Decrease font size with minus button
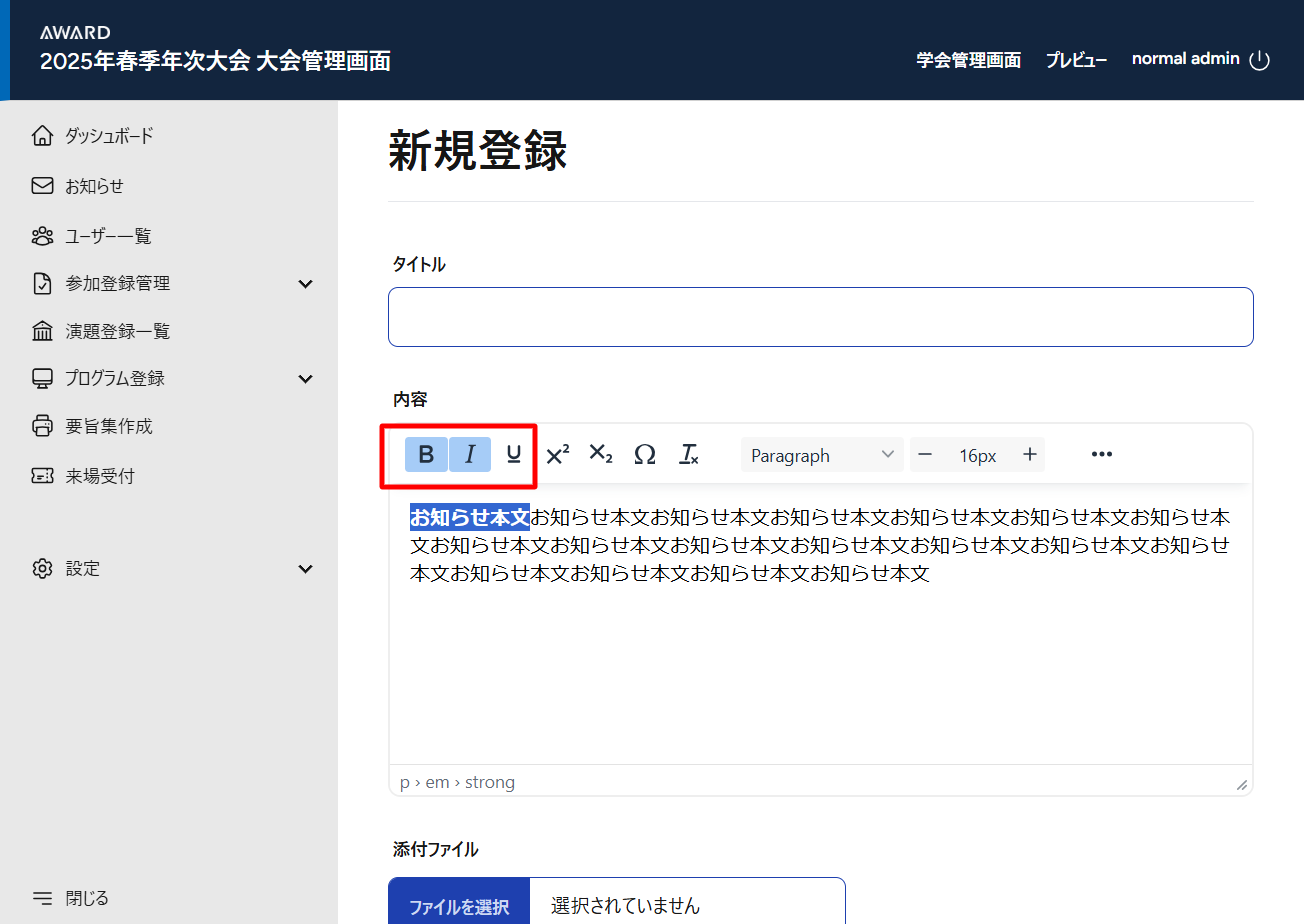Viewport: 1304px width, 924px height. click(925, 455)
